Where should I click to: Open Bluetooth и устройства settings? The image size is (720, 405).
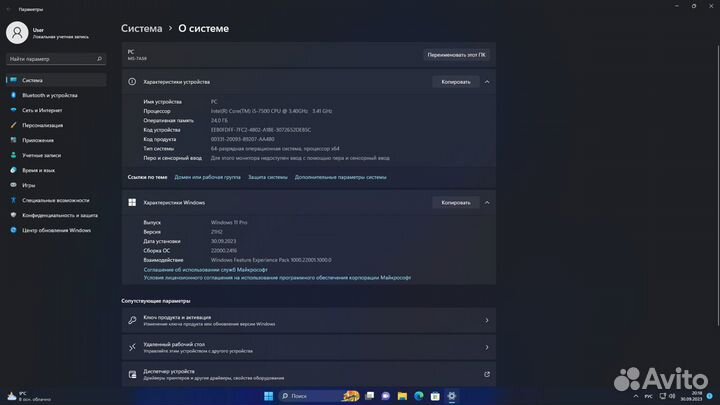56,95
